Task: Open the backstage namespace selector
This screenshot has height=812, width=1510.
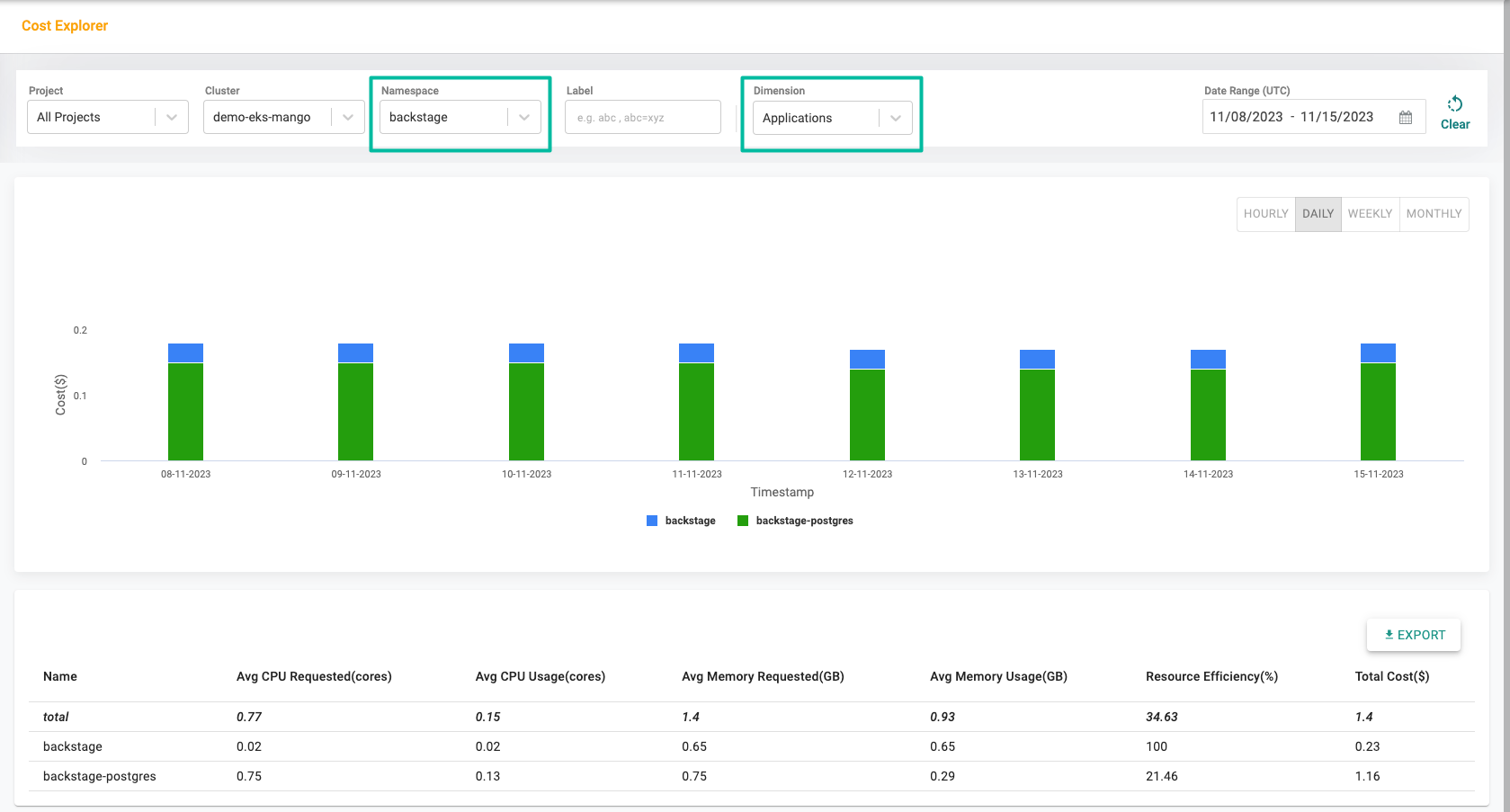Action: pos(460,117)
